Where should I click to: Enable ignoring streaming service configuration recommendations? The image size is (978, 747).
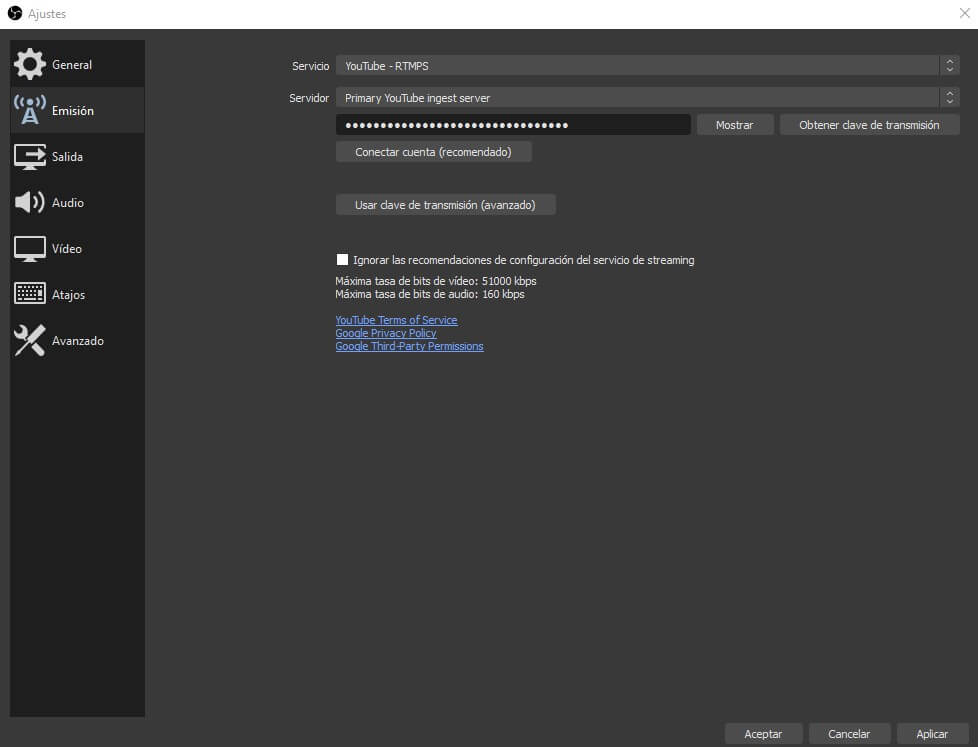coord(342,258)
